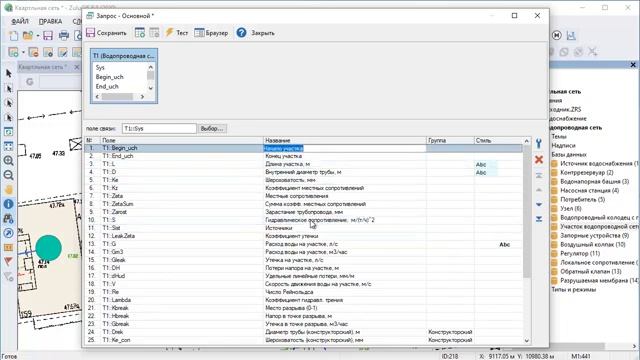
Task: Select Типы и режимы in layer tree
Action: click(574, 289)
